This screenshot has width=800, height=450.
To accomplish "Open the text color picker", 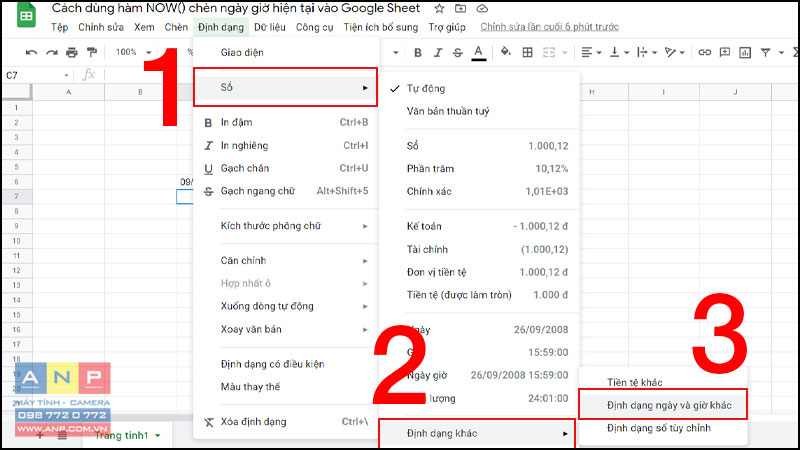I will pos(478,53).
